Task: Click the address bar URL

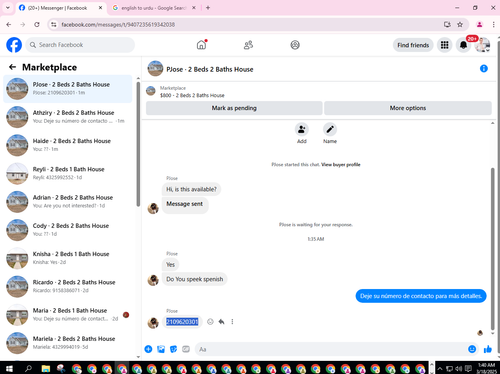Action: point(118,25)
